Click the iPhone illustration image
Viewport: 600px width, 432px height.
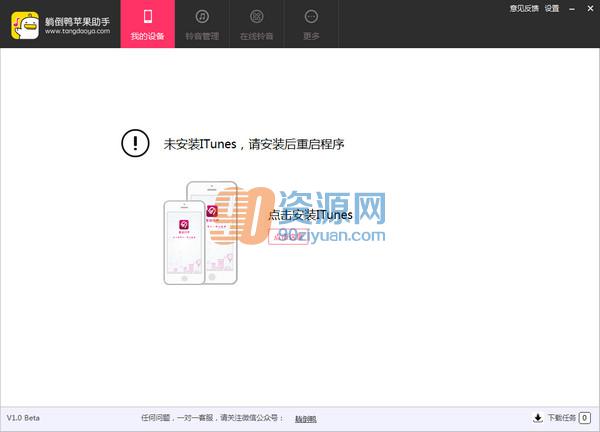tap(201, 233)
